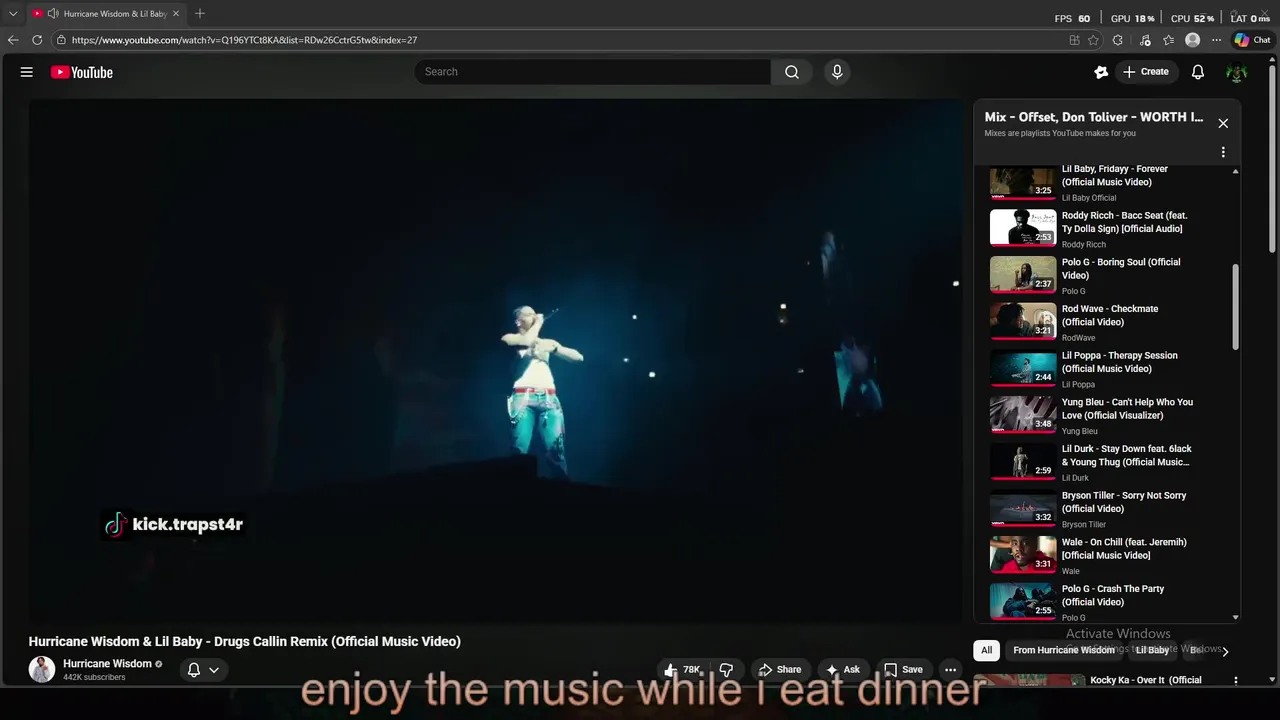Open the browser profile avatar
The height and width of the screenshot is (720, 1280).
pyautogui.click(x=1192, y=40)
